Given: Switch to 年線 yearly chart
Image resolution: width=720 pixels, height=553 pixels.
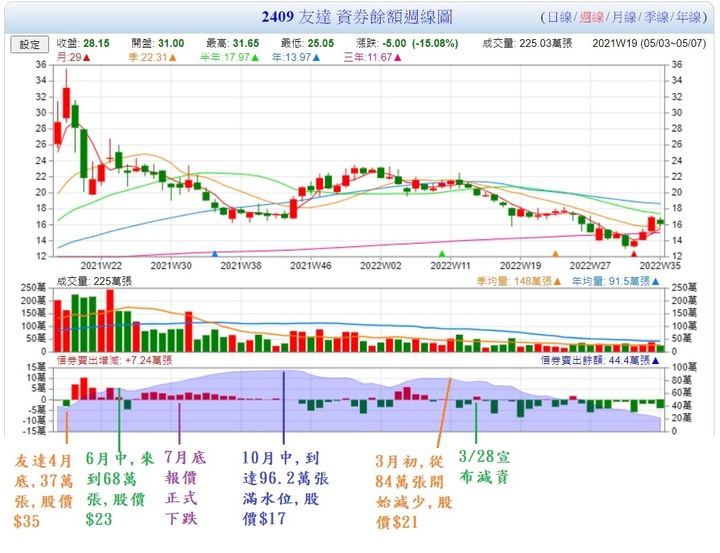Looking at the screenshot, I should (688, 17).
